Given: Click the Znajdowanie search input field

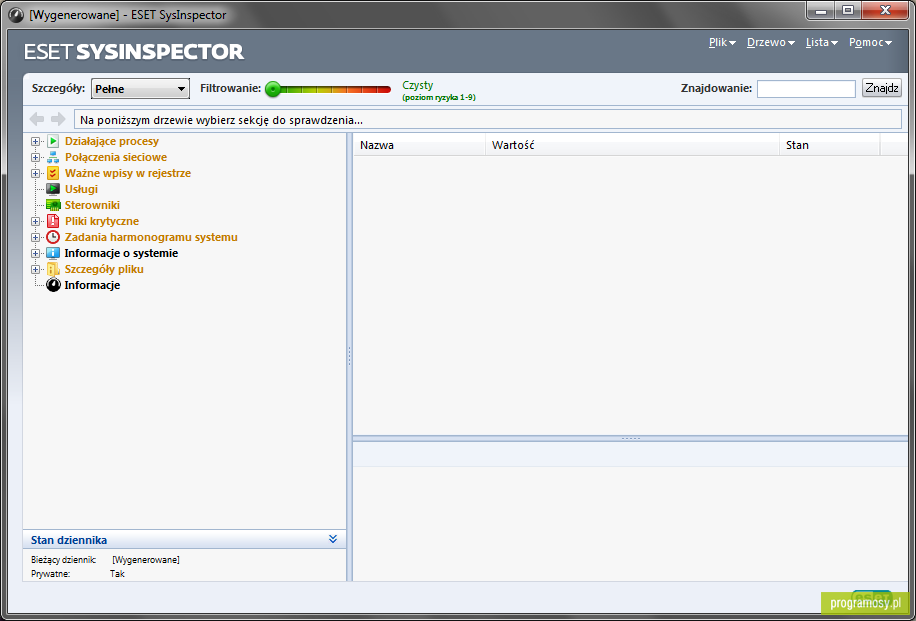Looking at the screenshot, I should 806,89.
